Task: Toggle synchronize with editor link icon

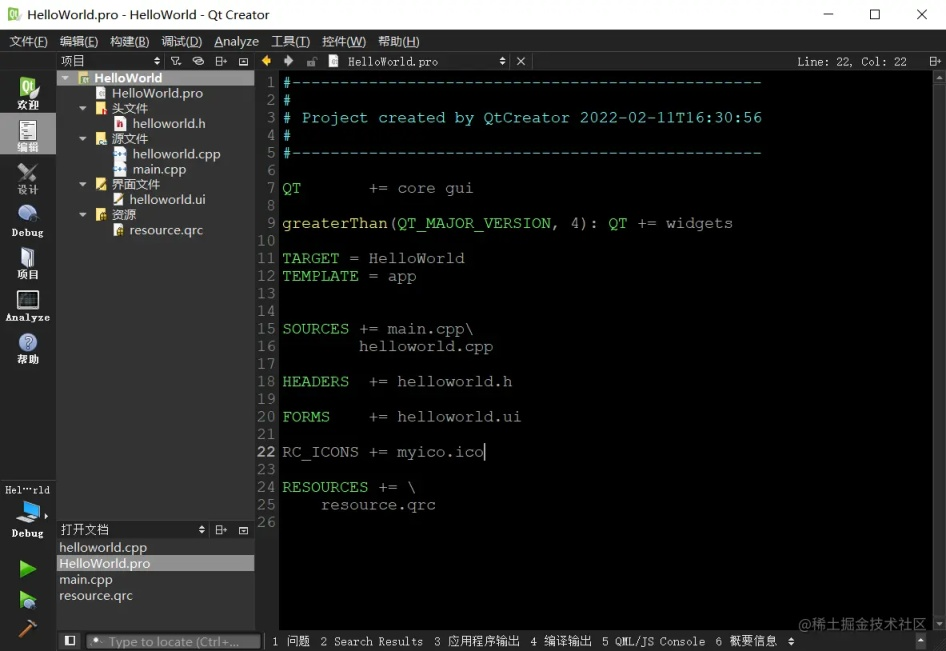Action: coord(198,61)
